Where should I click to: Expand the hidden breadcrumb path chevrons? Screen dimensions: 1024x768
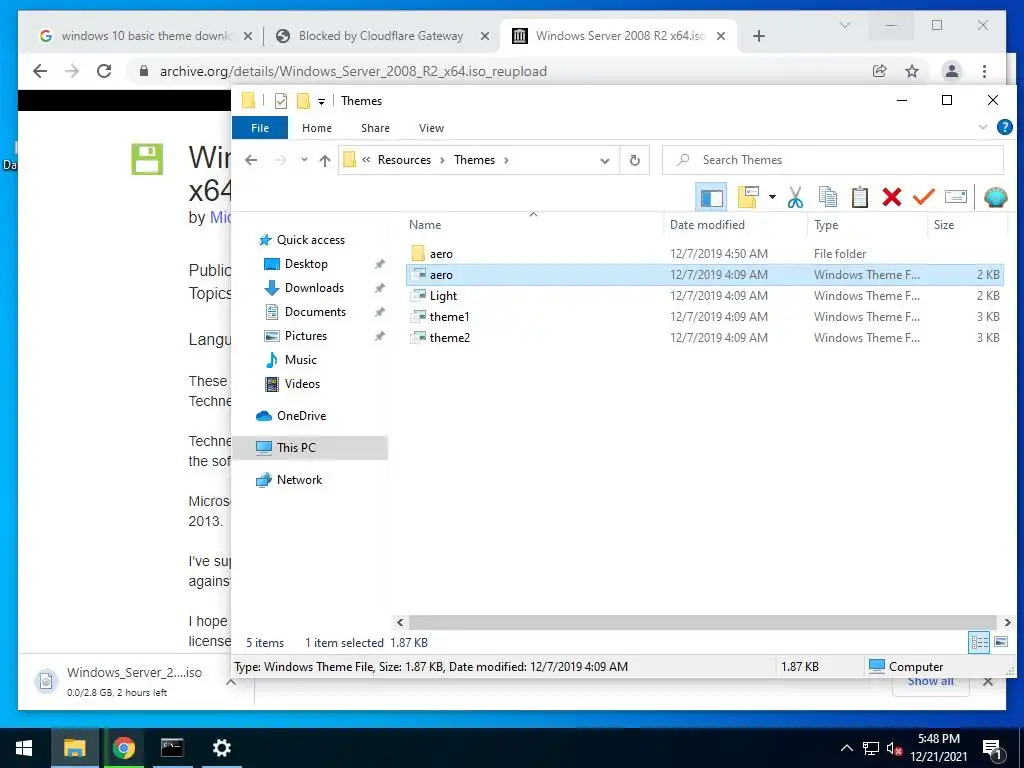[366, 160]
